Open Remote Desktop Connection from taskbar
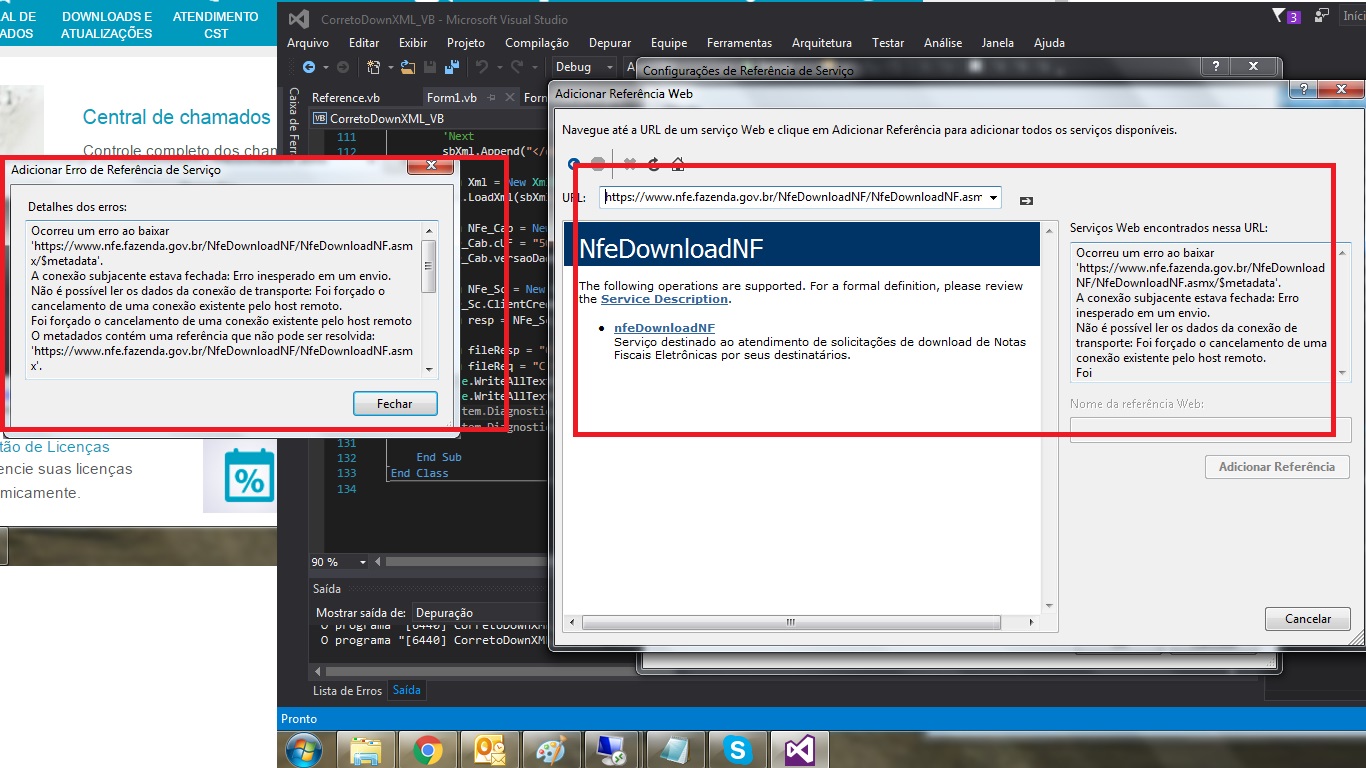This screenshot has width=1366, height=768. (x=612, y=750)
